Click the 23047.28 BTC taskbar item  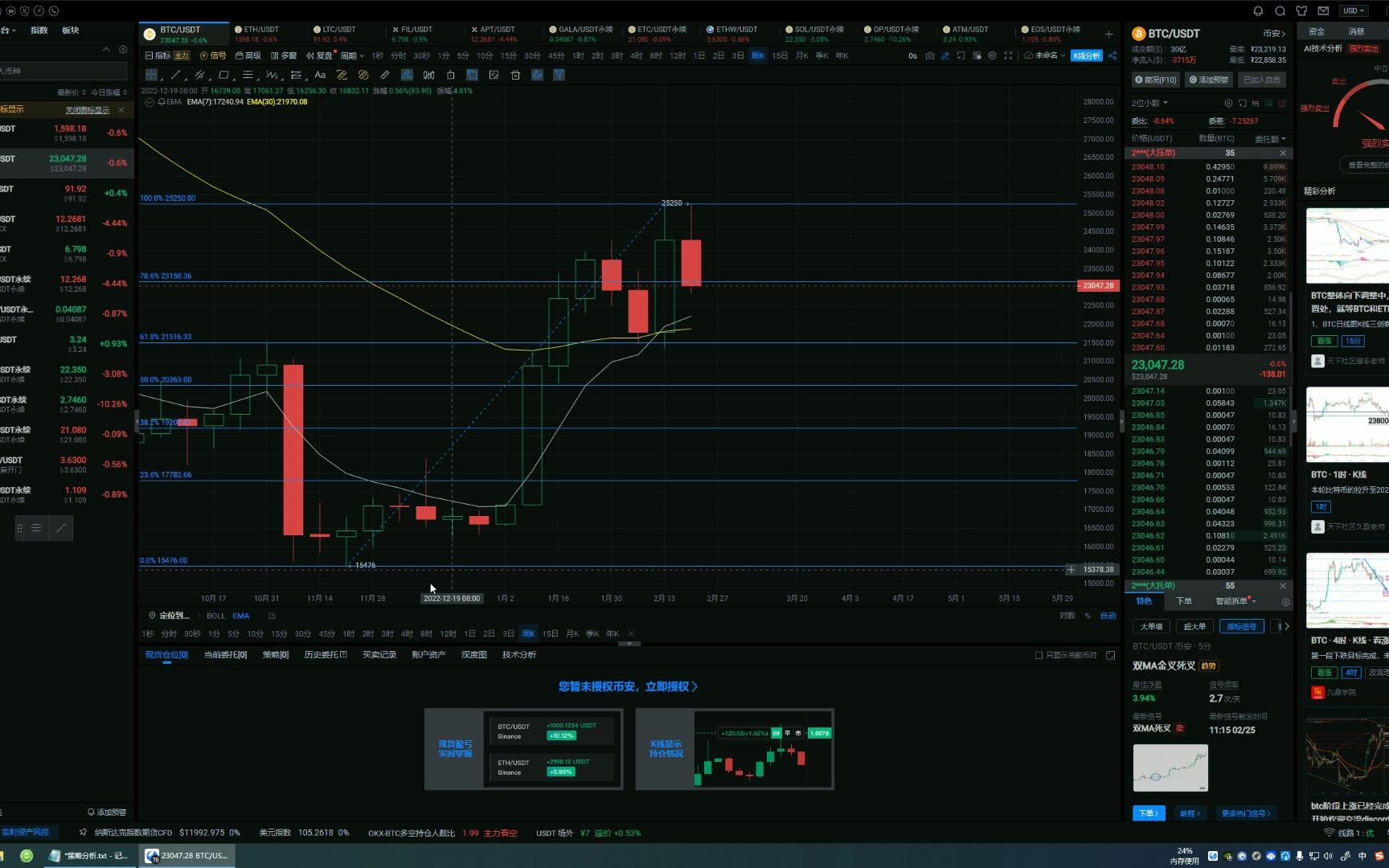[188, 856]
